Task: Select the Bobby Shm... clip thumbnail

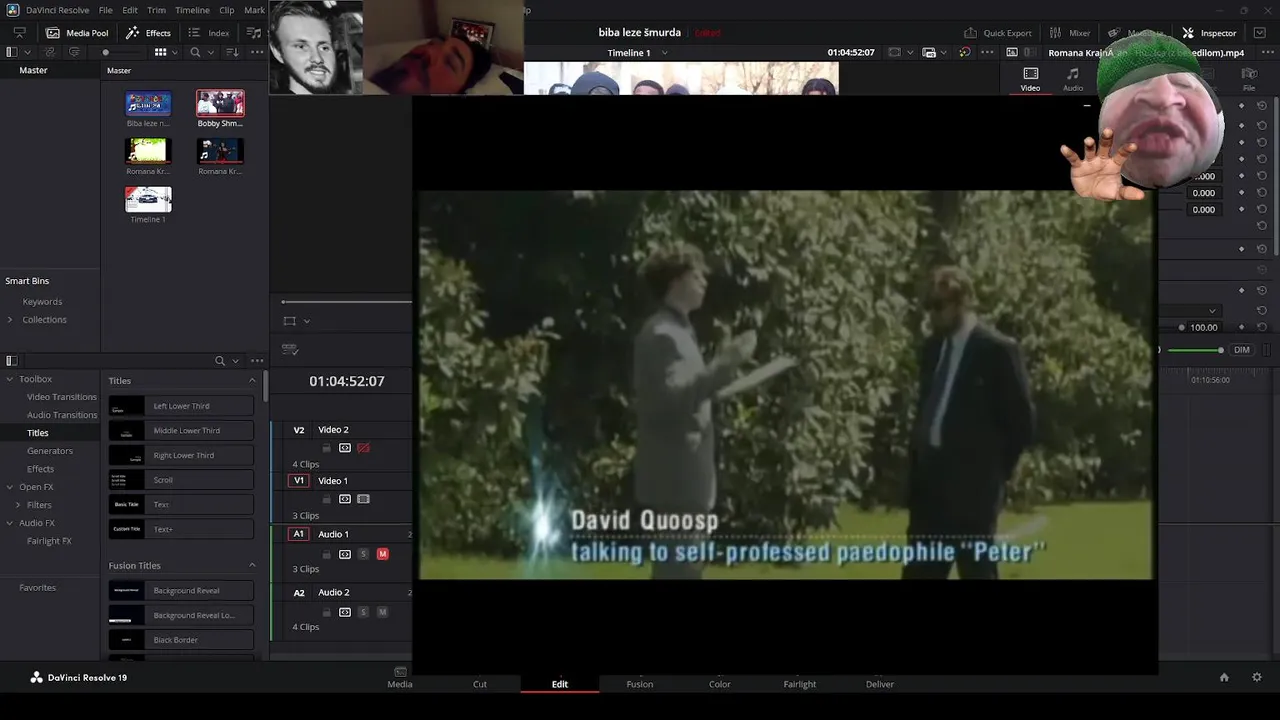Action: [x=220, y=103]
